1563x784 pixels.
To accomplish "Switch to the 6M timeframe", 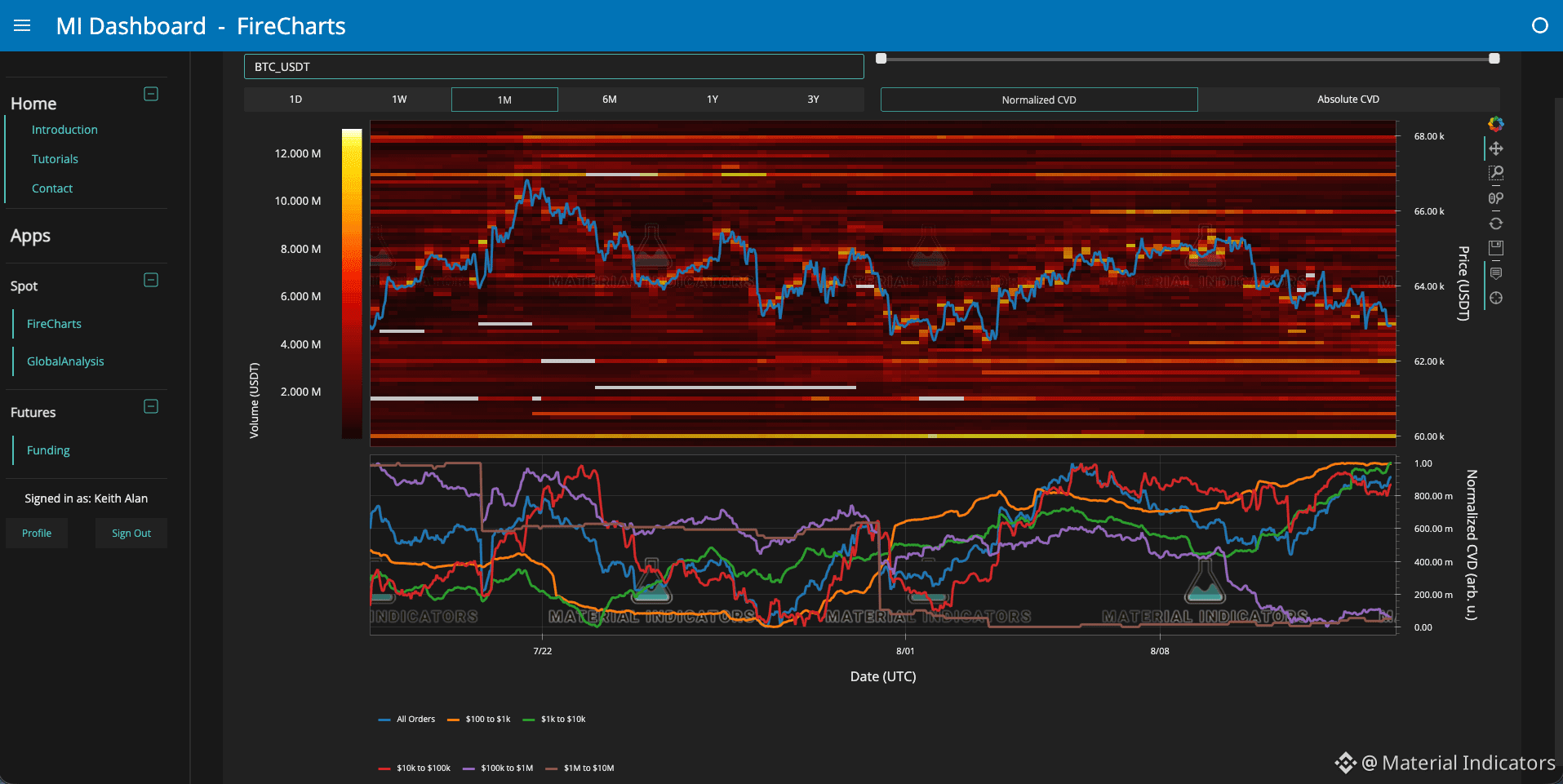I will coord(610,100).
